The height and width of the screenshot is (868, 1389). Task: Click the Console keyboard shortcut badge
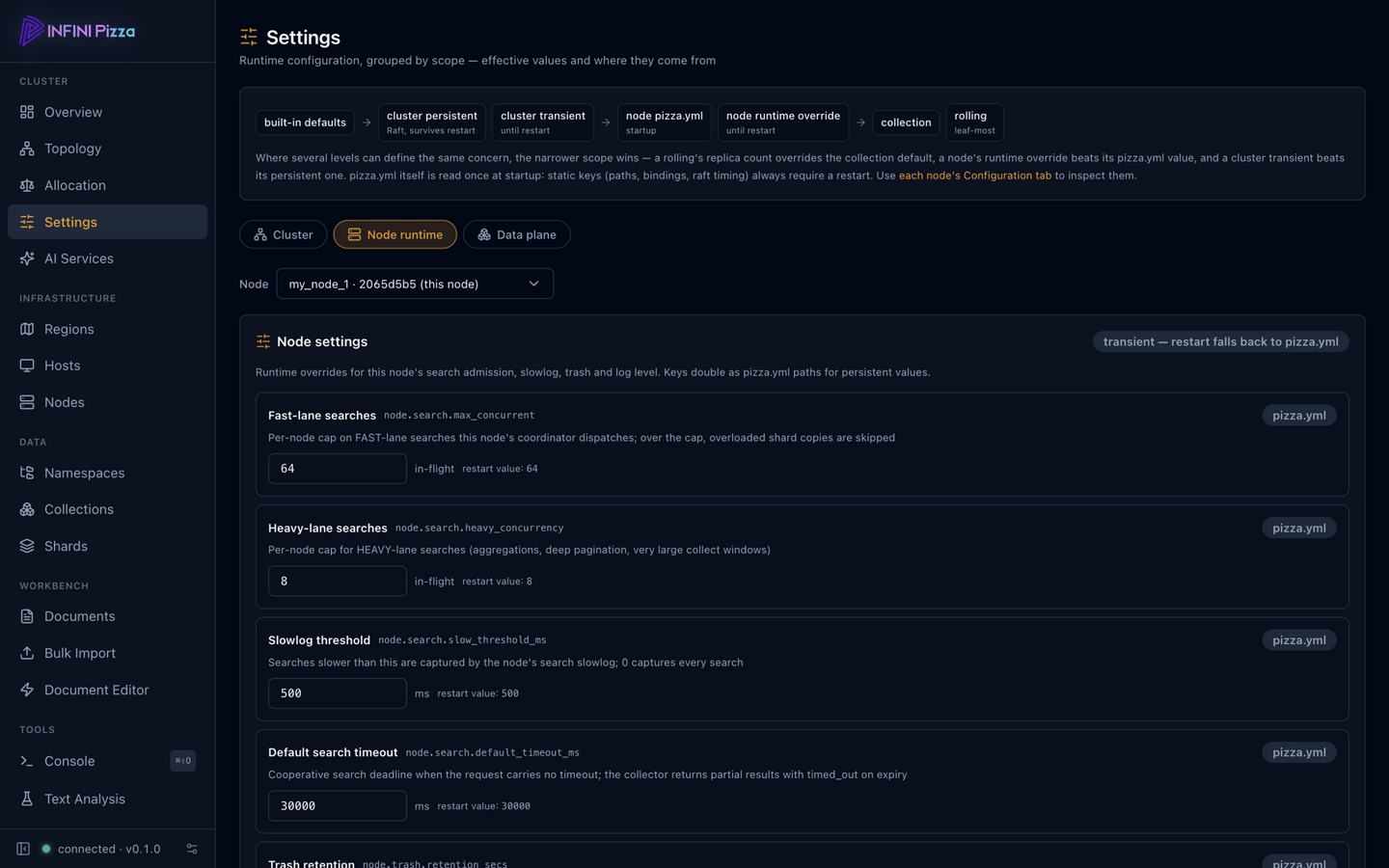pyautogui.click(x=183, y=761)
